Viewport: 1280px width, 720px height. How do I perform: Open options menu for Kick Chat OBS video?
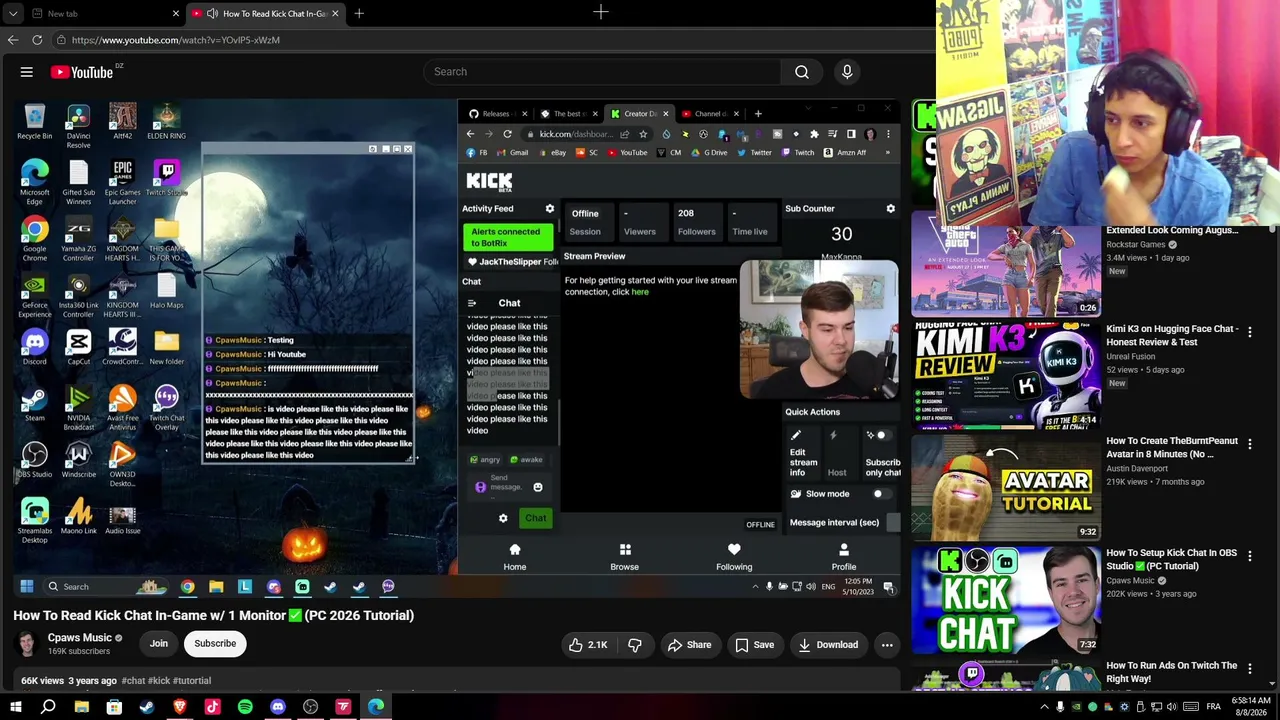(x=1250, y=556)
